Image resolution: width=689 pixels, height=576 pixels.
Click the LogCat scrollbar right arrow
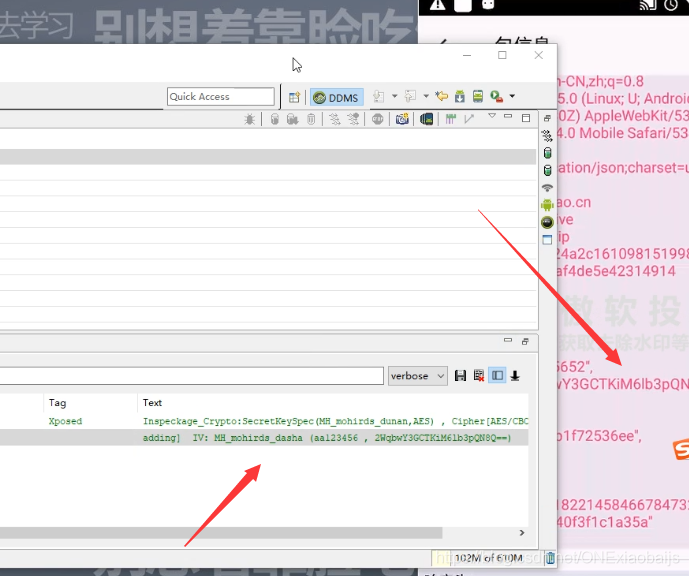522,533
